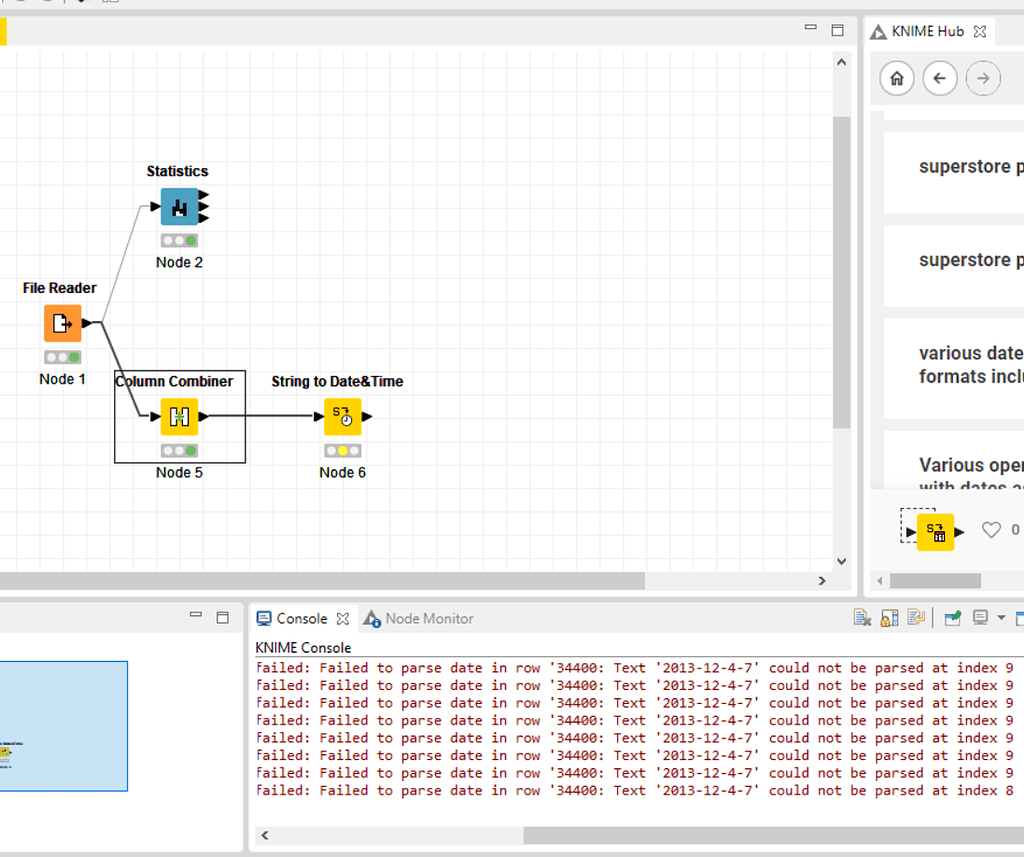This screenshot has width=1024, height=857.
Task: Click the console error line ending 'index 8'
Action: point(634,790)
